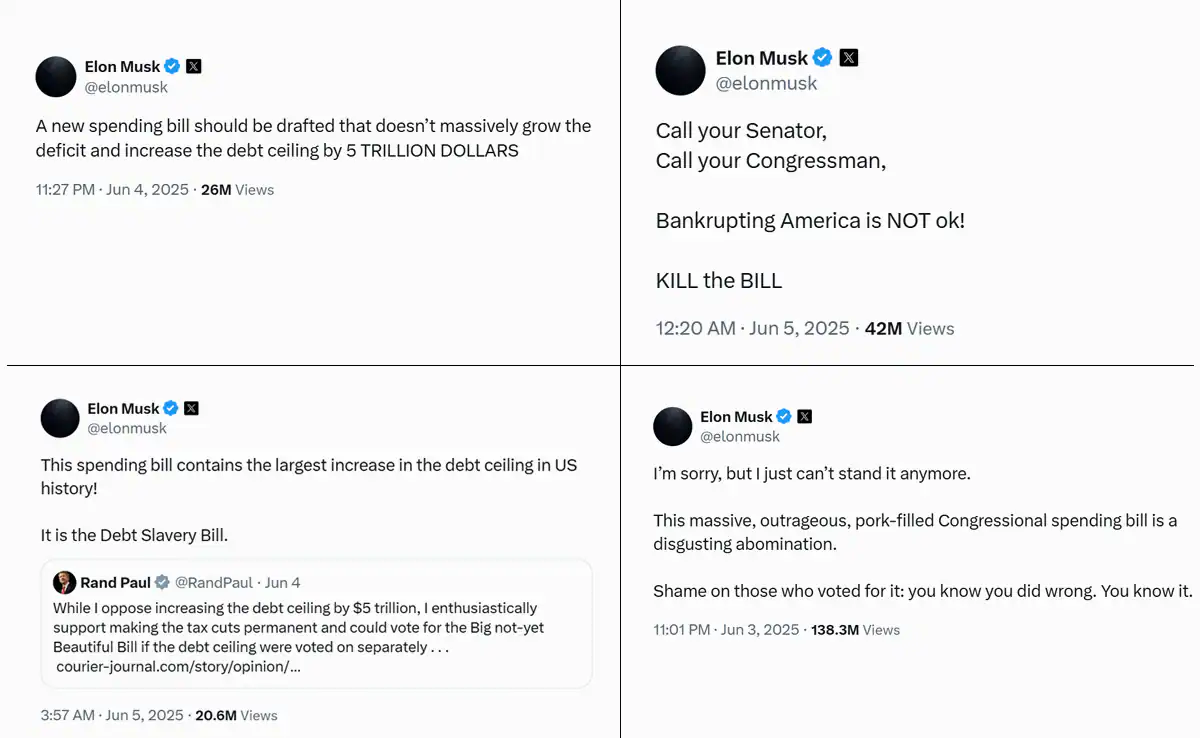Screen dimensions: 1200x738
Task: Click the verified badge in the "Debt Slavery Bill" tweet
Action: (171, 408)
